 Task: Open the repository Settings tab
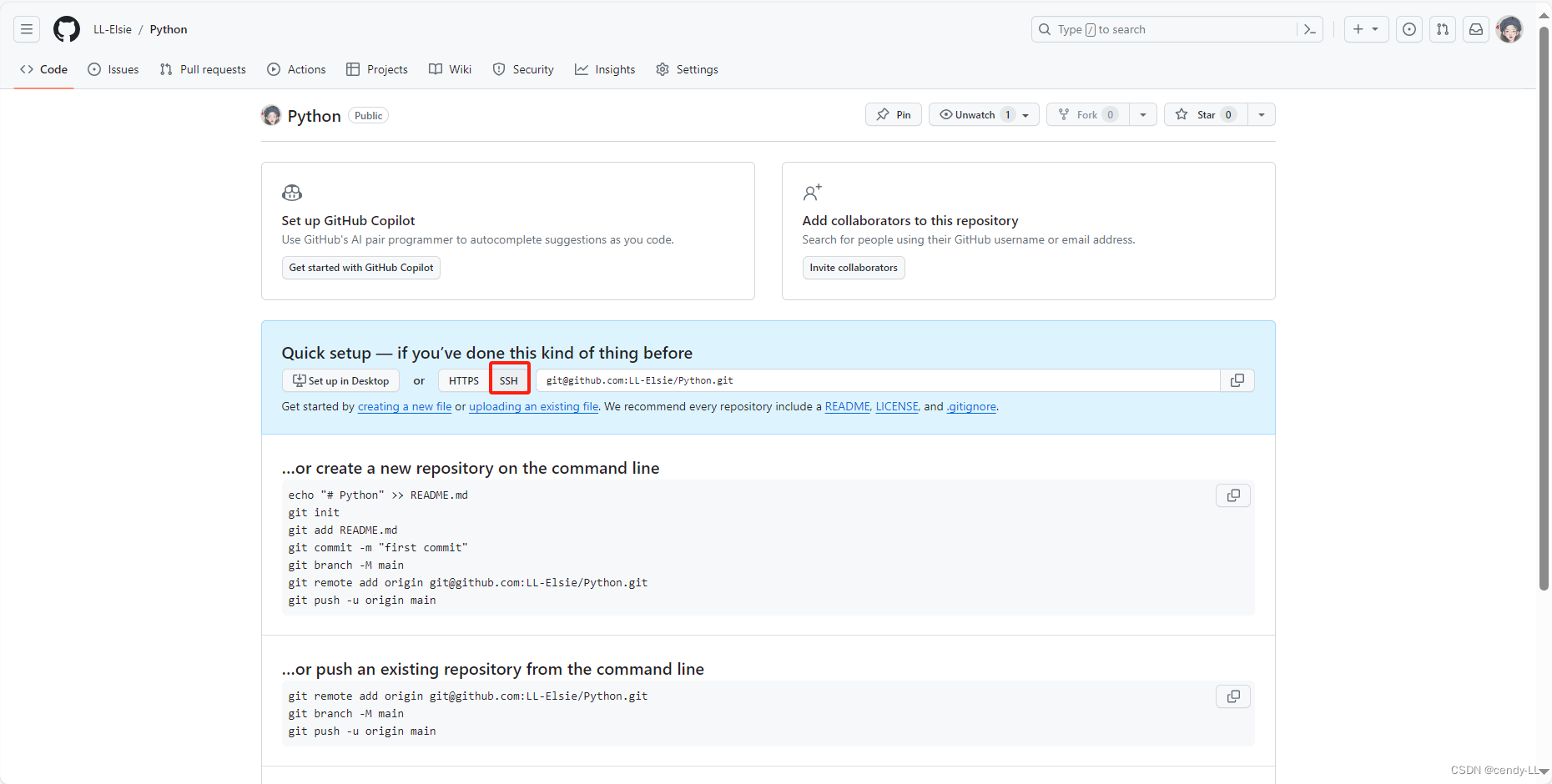point(687,69)
